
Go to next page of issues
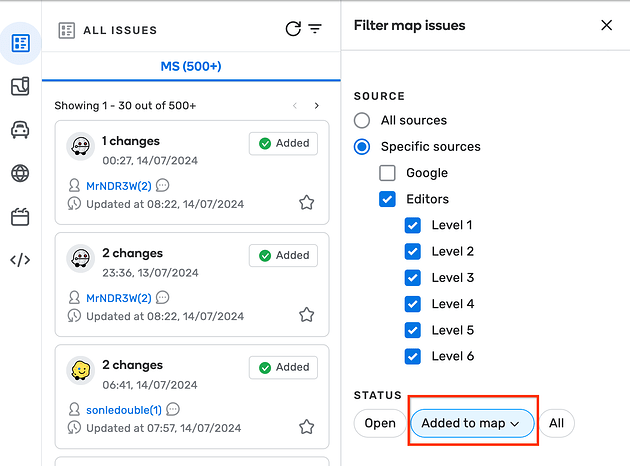tap(317, 106)
